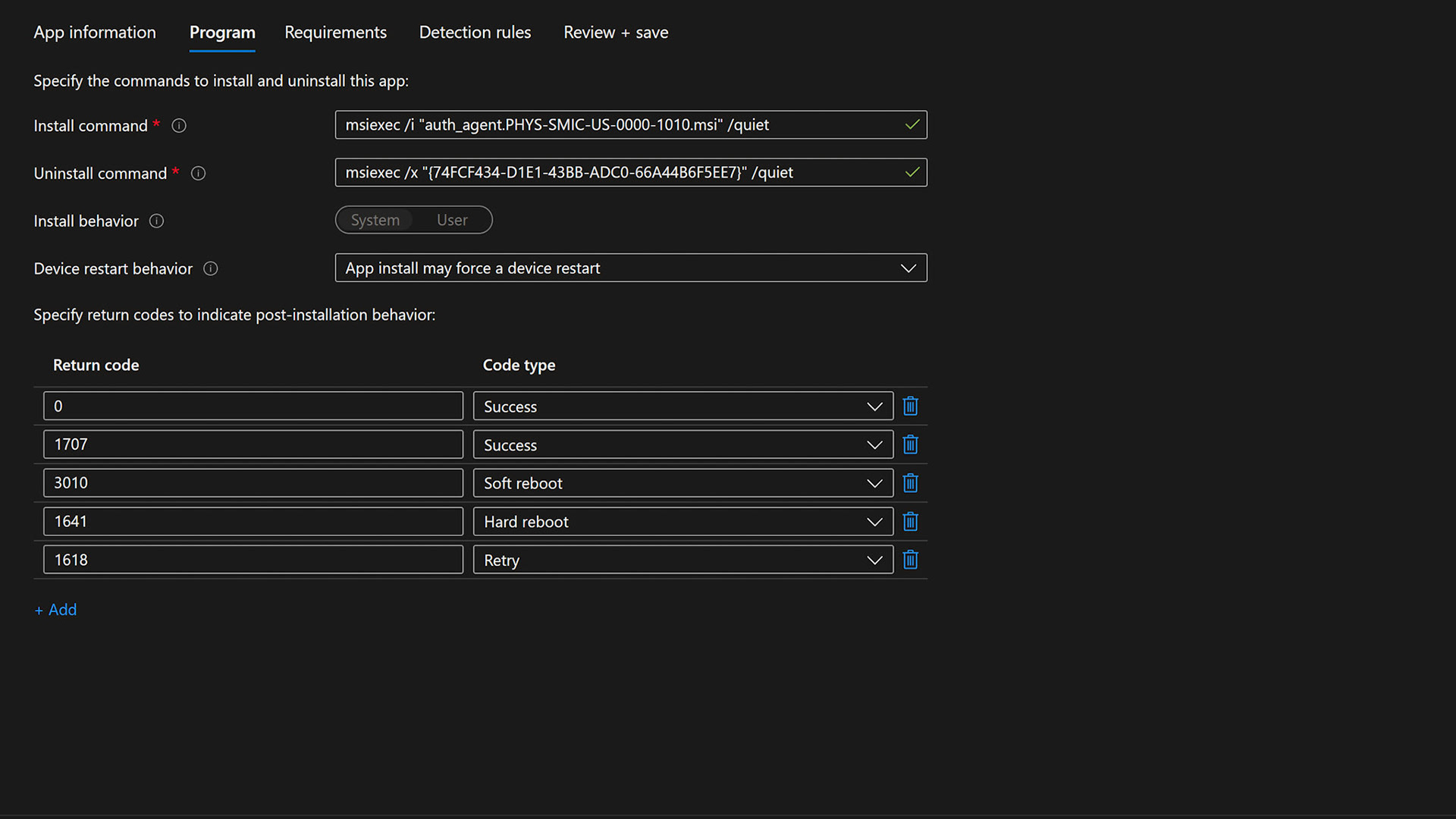Remove the 3010 Soft reboot row
1456x819 pixels.
click(910, 483)
